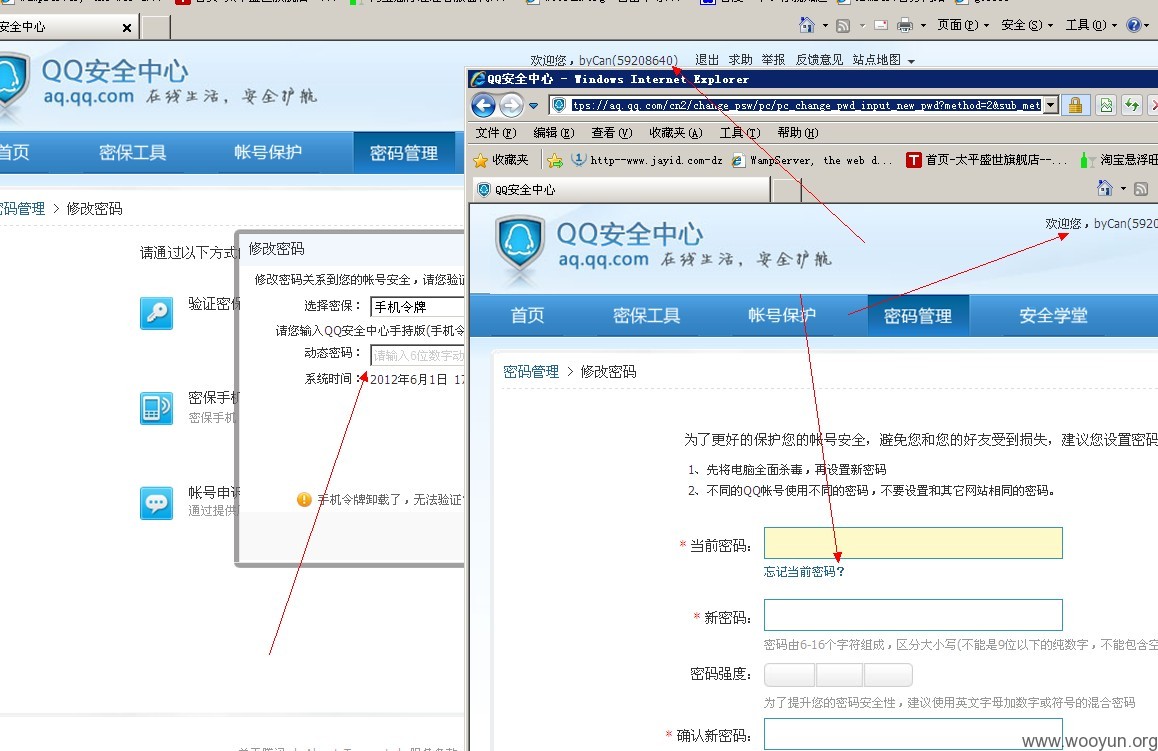Image resolution: width=1158 pixels, height=751 pixels.
Task: Click the new tab button in the back window
Action: point(156,27)
